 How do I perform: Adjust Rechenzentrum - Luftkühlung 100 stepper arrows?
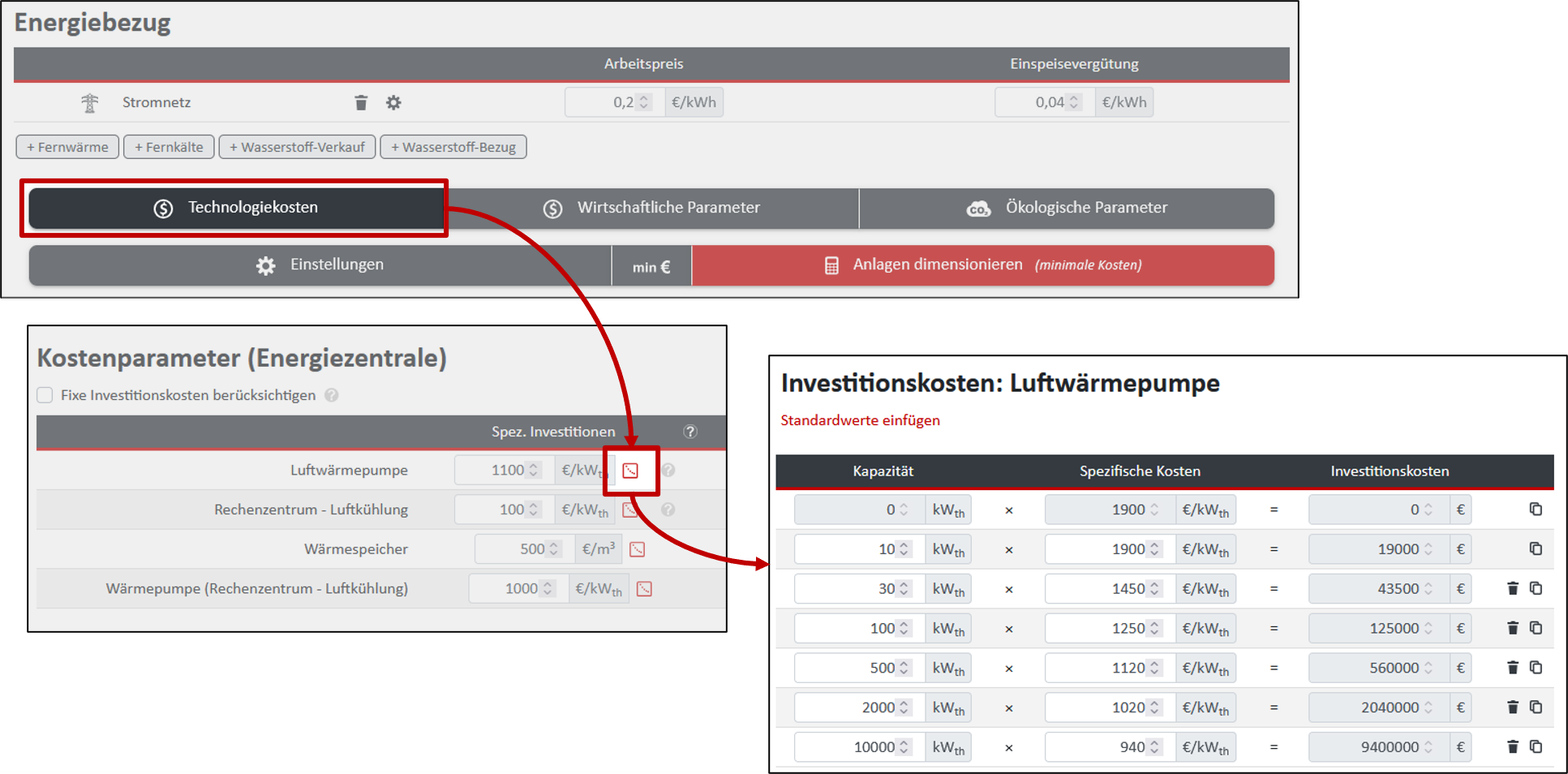(534, 510)
